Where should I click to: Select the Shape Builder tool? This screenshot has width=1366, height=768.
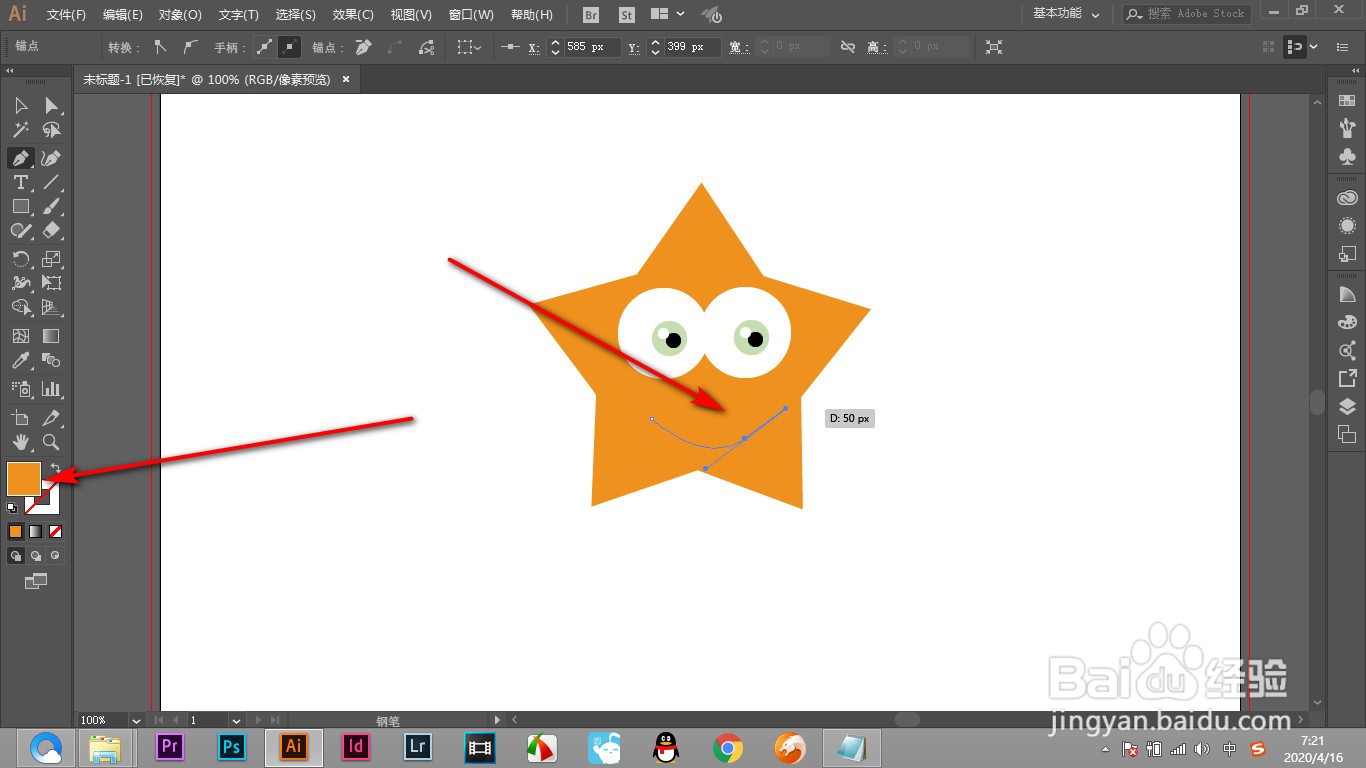pyautogui.click(x=20, y=307)
